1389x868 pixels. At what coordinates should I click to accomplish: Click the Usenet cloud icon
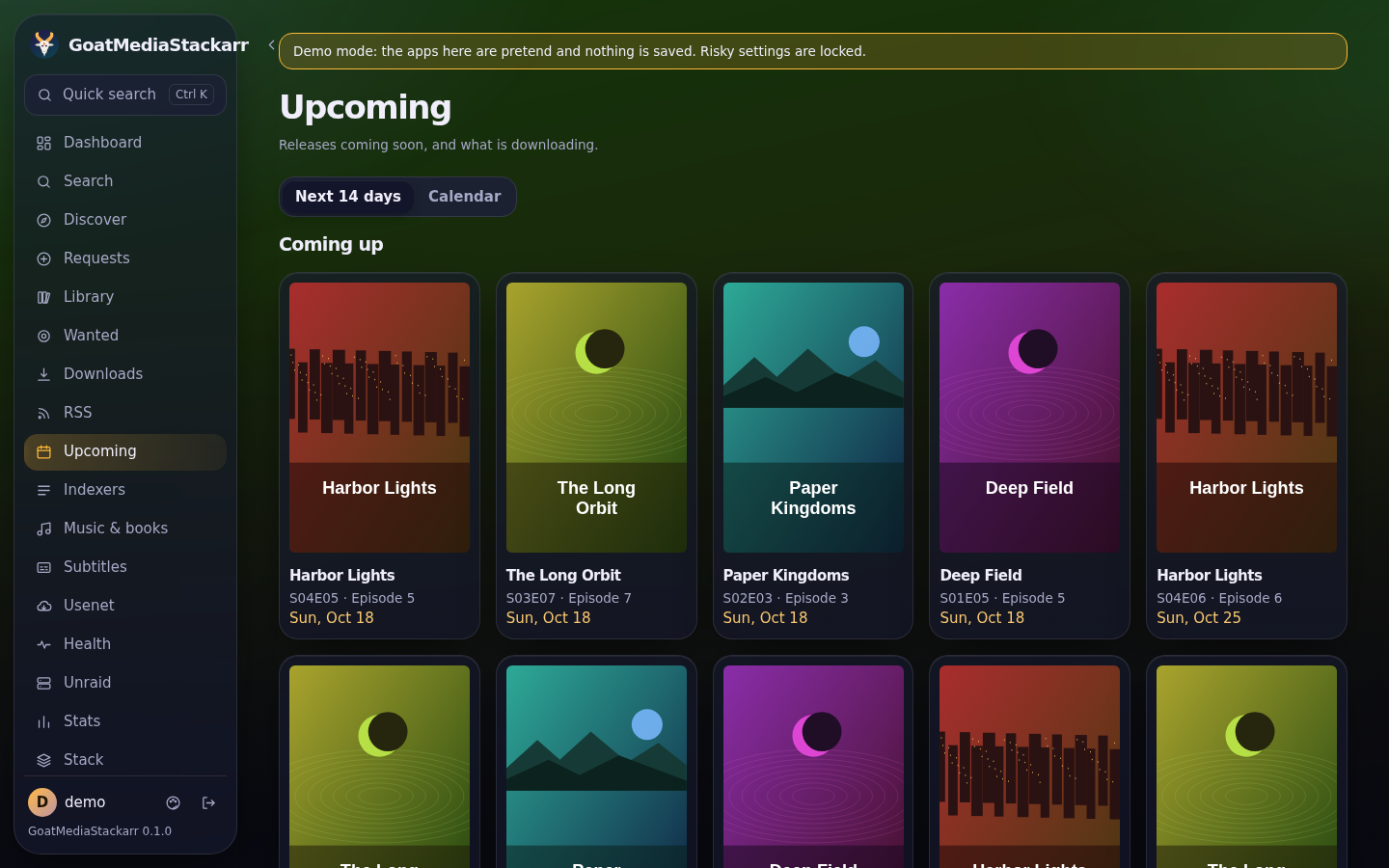click(x=43, y=606)
